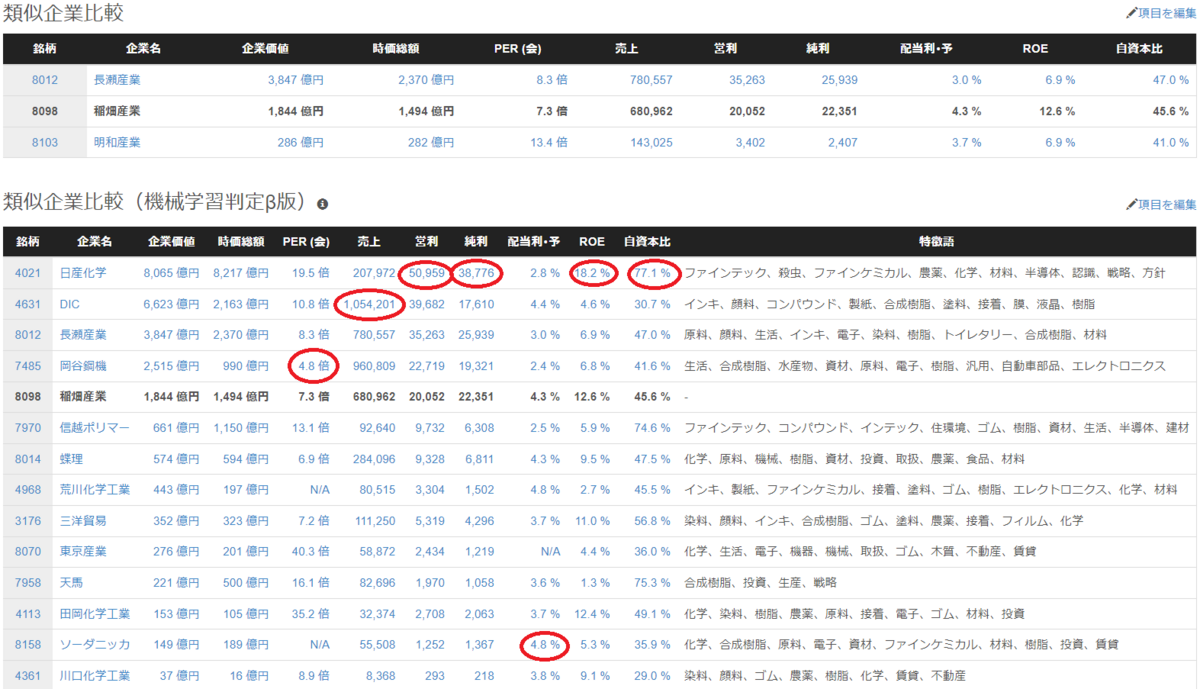The height and width of the screenshot is (689, 1200).
Task: Click ソーダニッカ dividend yield 4.8 %
Action: (545, 645)
